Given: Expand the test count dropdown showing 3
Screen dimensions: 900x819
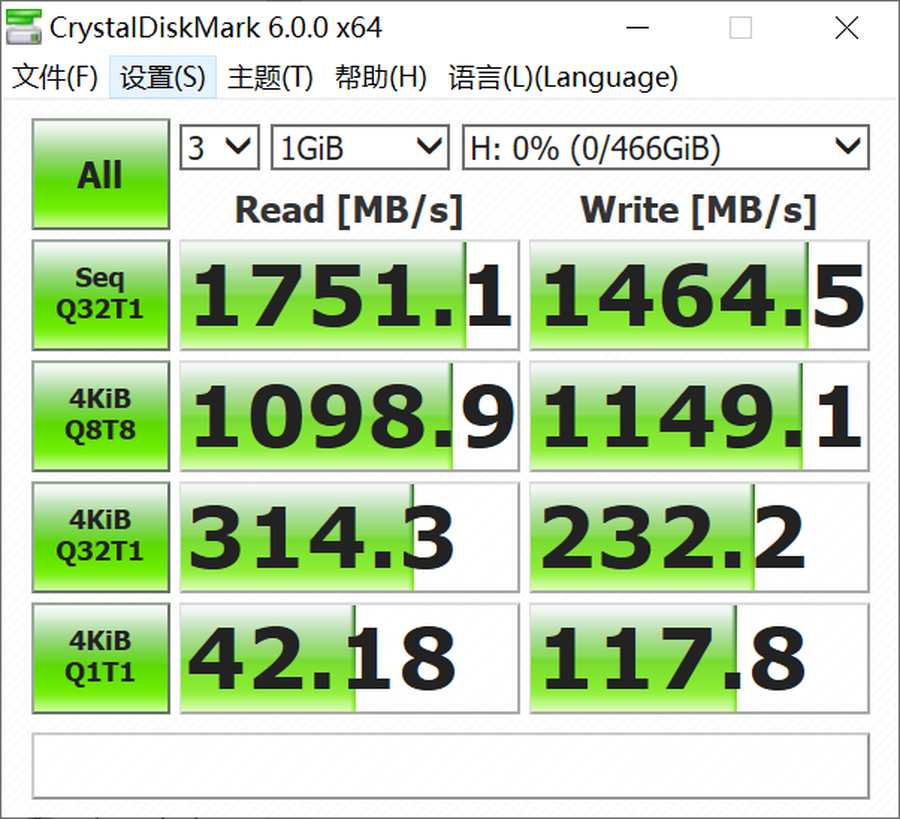Looking at the screenshot, I should point(219,149).
